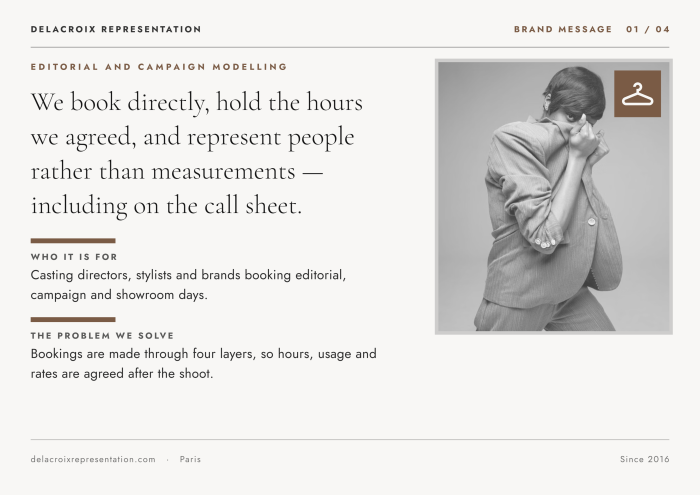
Task: Select the Bookings four layers paragraph
Action: 204,363
